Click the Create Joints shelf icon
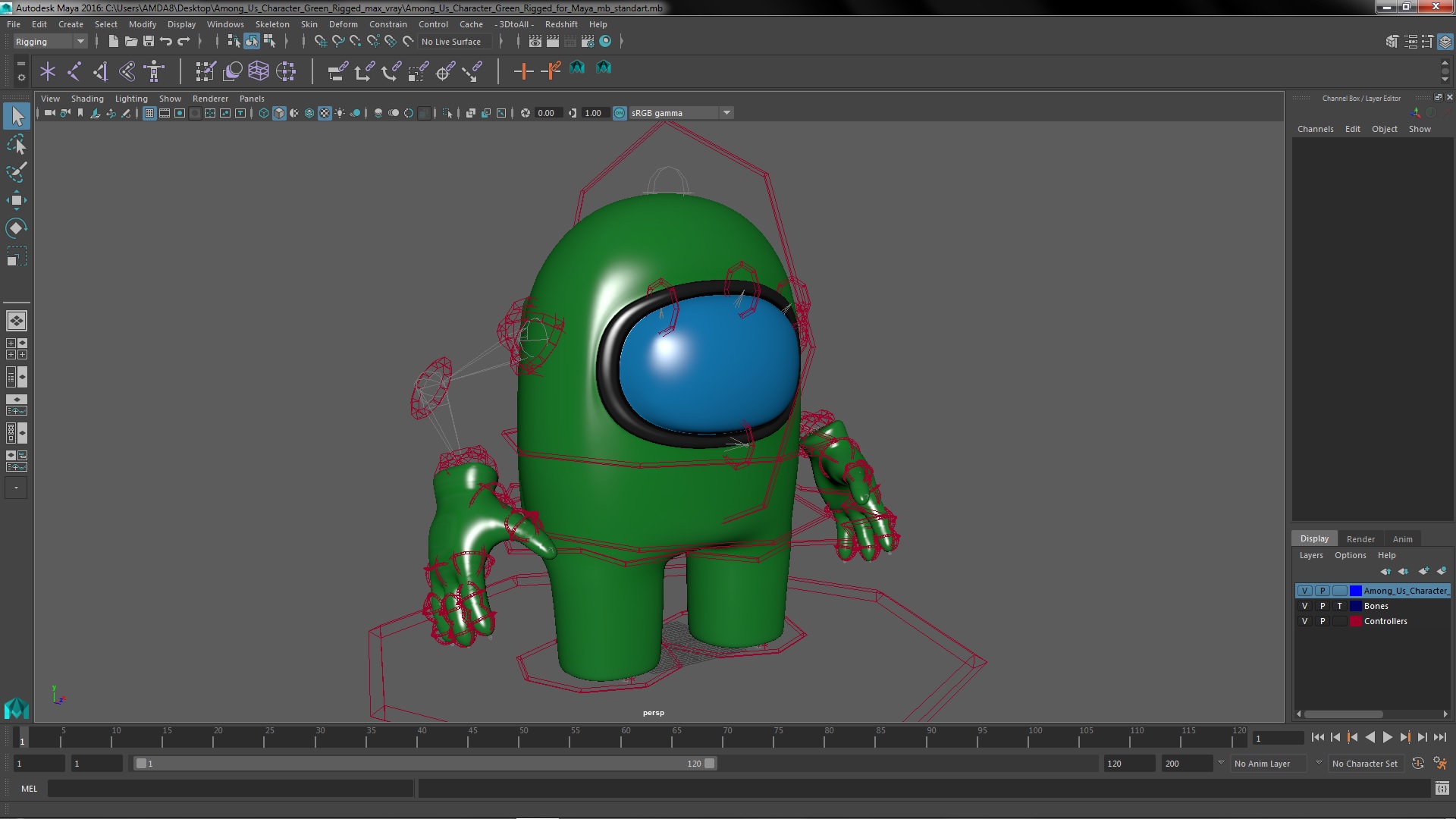 click(74, 71)
